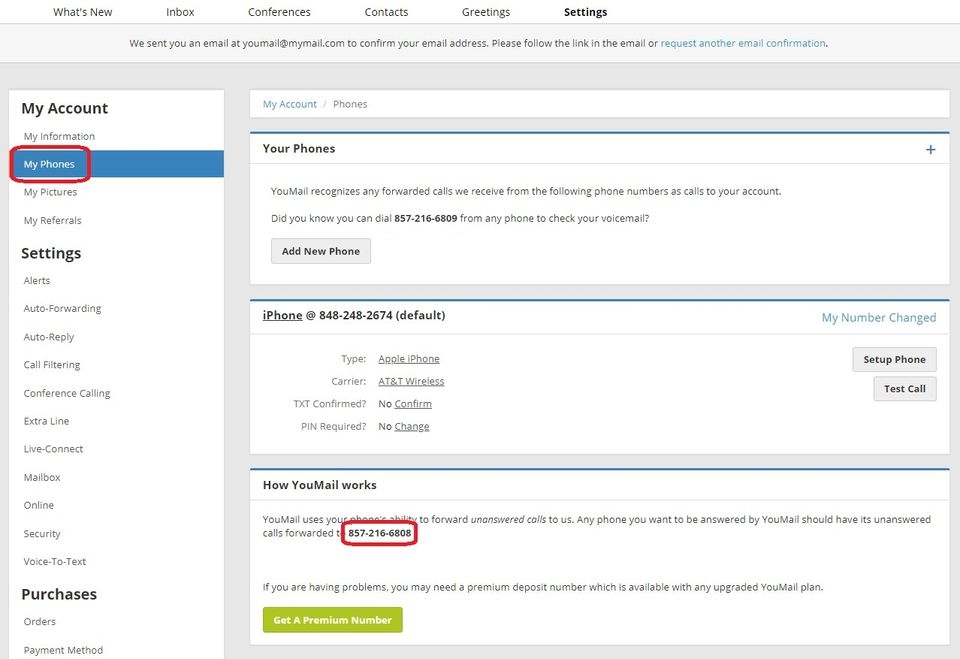Screen dimensions: 960x659
Task: Go to the Inbox tab
Action: coord(180,12)
